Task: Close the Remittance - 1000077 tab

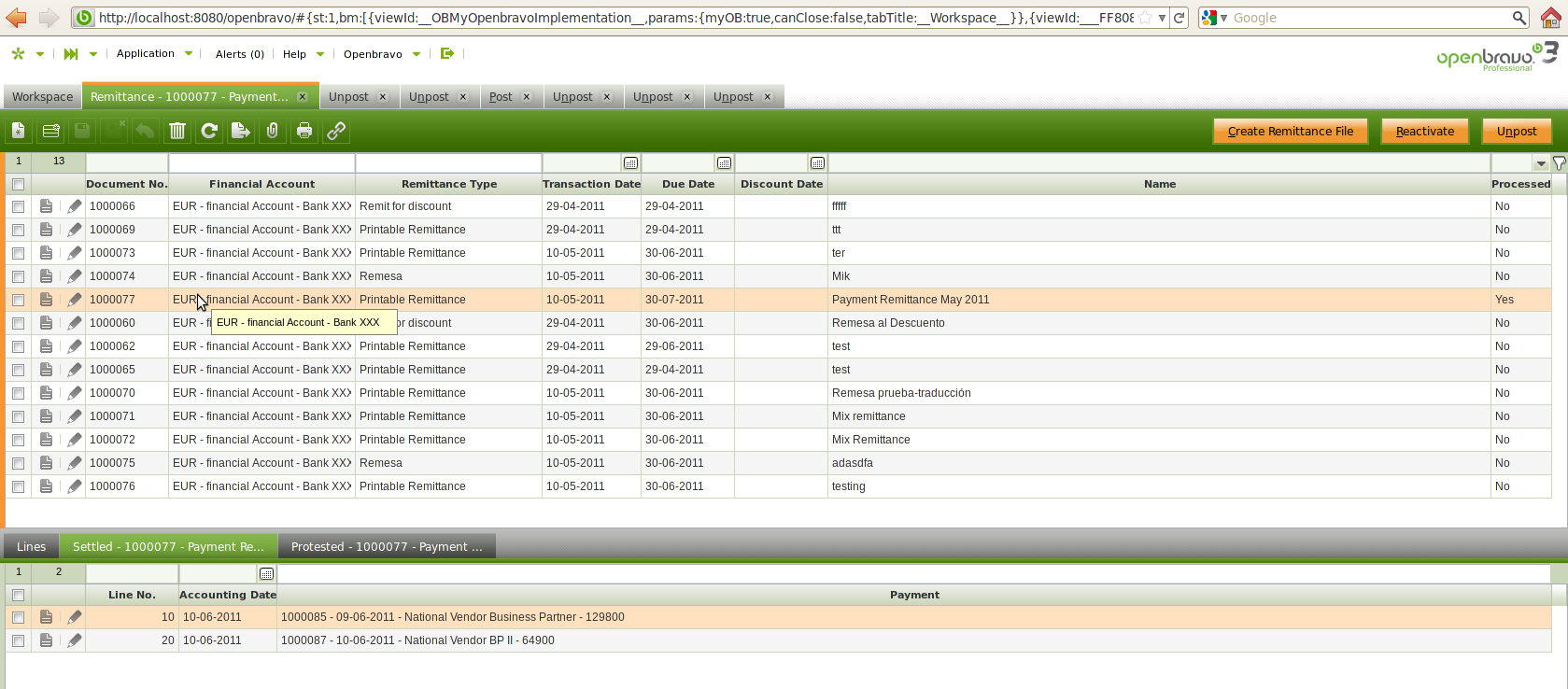Action: click(302, 97)
